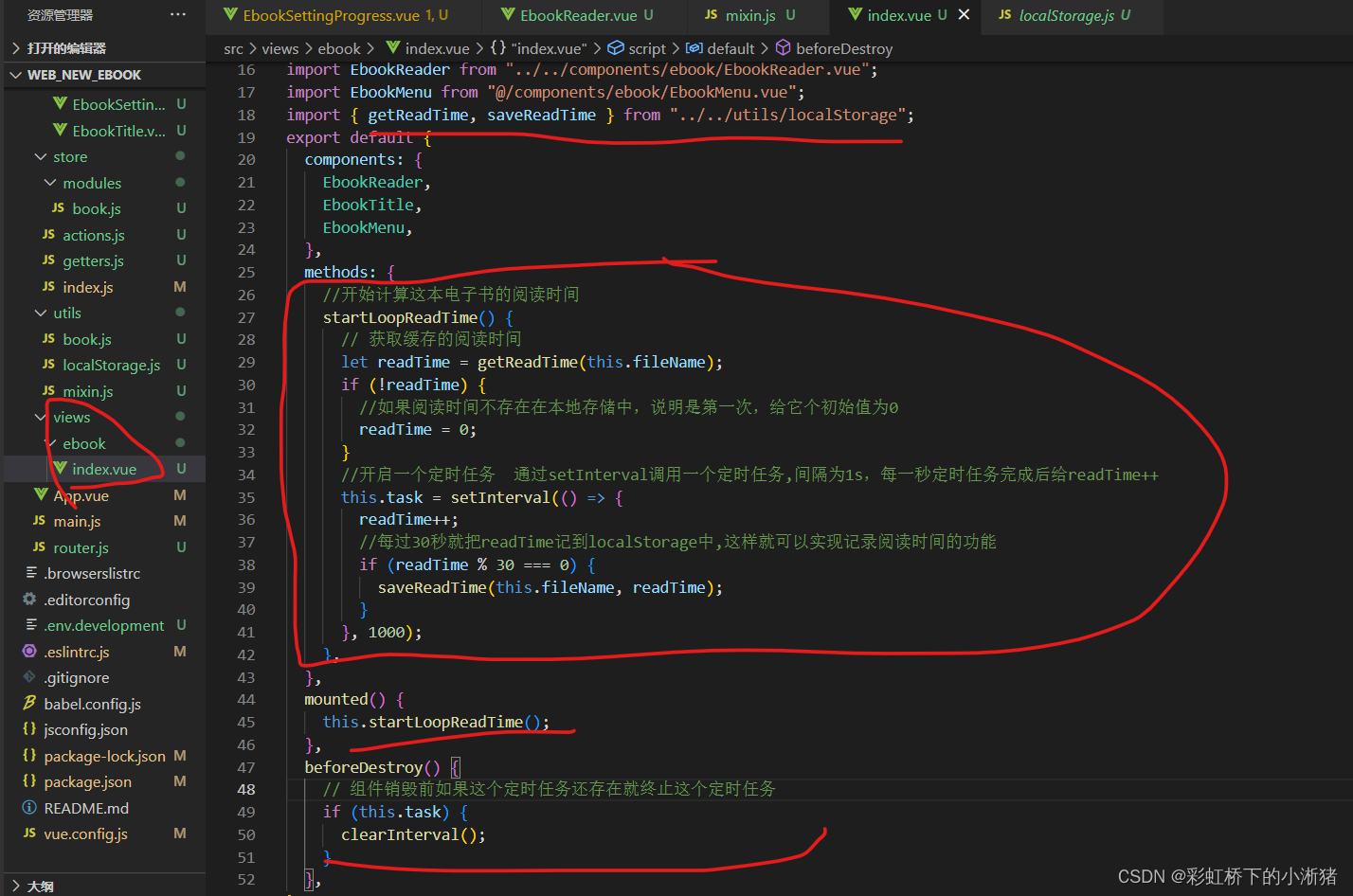Screen dimensions: 1353x896
Task: Click the views breadcrumb segment
Action: [280, 48]
